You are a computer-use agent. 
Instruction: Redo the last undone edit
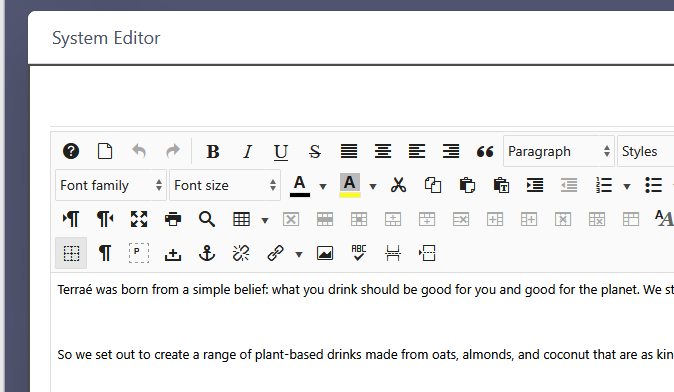[173, 151]
